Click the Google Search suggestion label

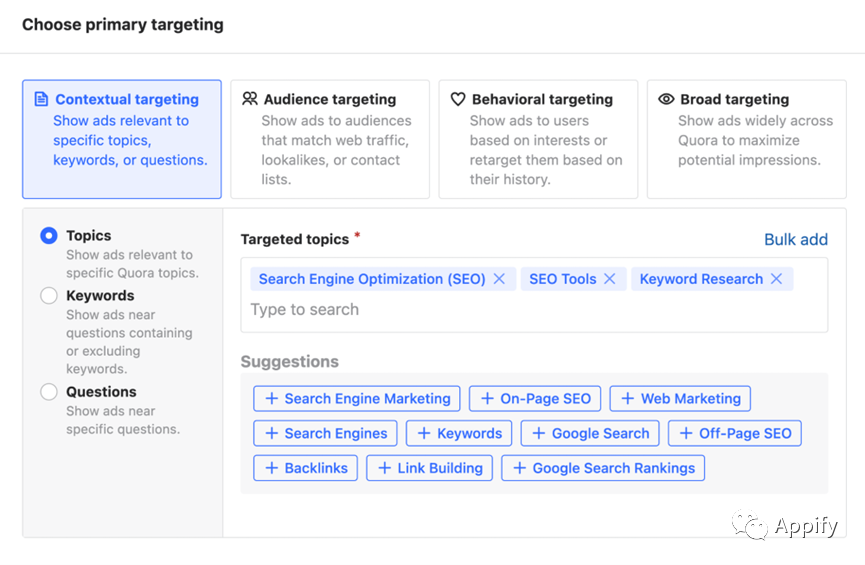point(601,433)
